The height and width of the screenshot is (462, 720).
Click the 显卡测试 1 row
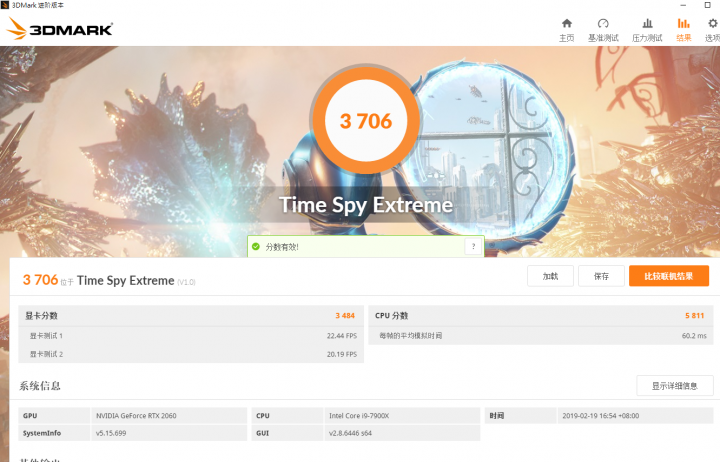pos(191,336)
